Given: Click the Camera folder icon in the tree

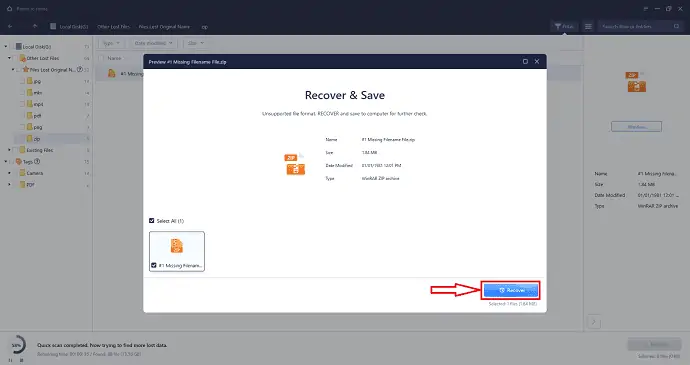Looking at the screenshot, I should coord(22,173).
